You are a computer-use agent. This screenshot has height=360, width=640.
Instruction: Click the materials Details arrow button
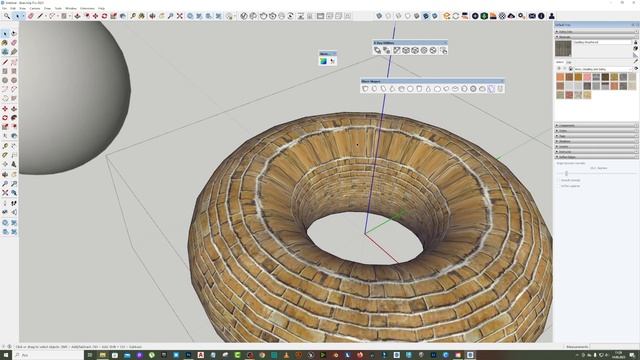pos(636,69)
